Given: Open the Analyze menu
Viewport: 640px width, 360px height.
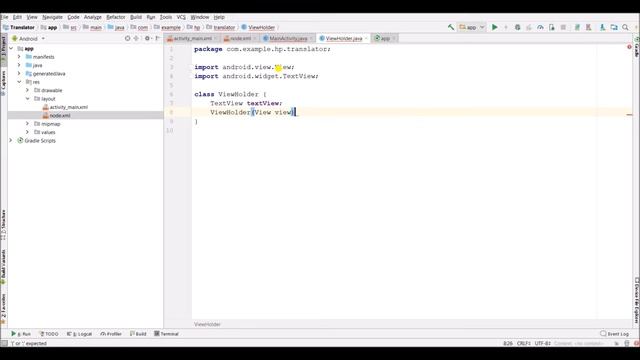Looking at the screenshot, I should [93, 17].
